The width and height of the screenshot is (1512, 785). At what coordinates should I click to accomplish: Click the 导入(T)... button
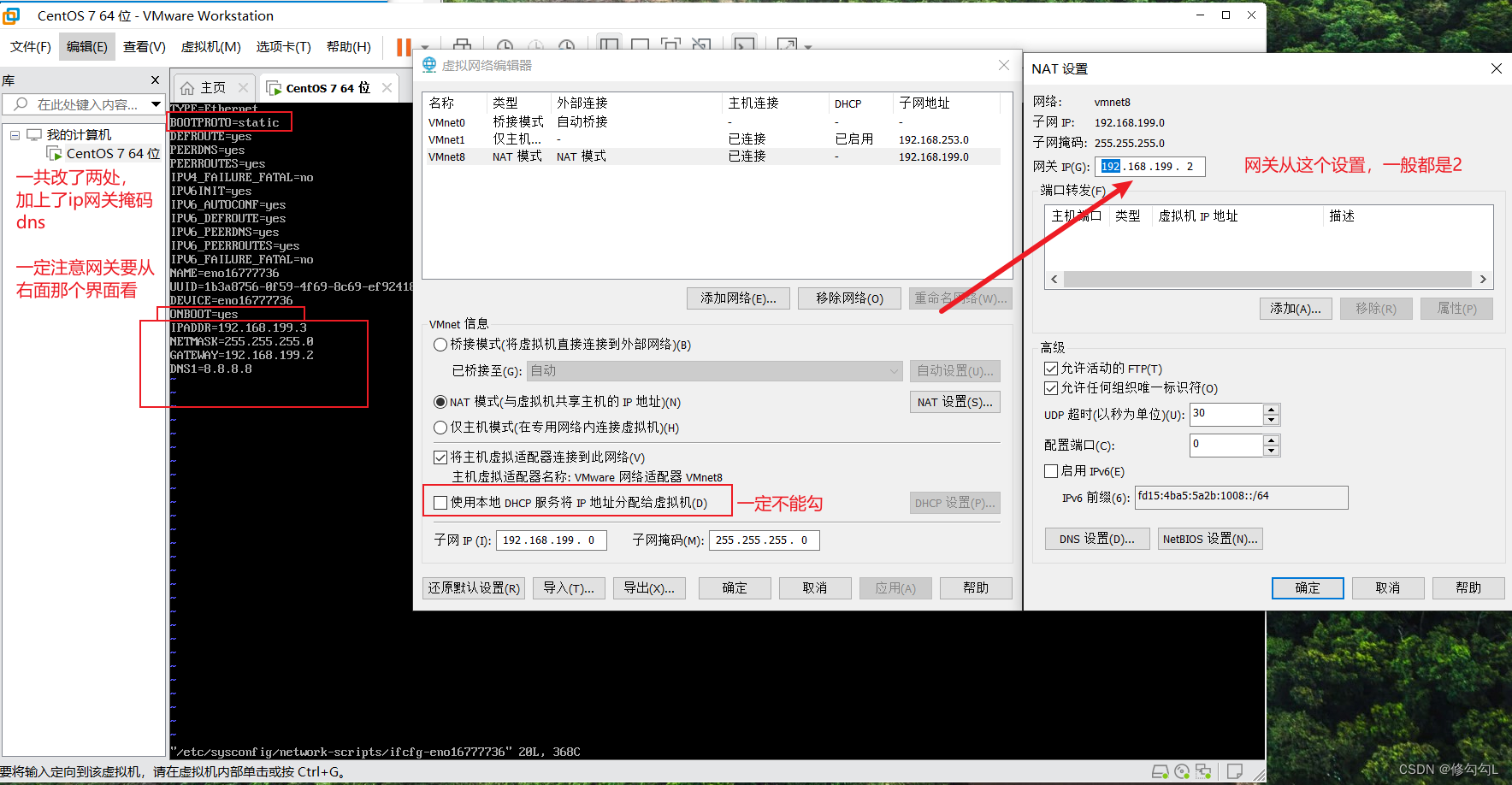(x=569, y=588)
